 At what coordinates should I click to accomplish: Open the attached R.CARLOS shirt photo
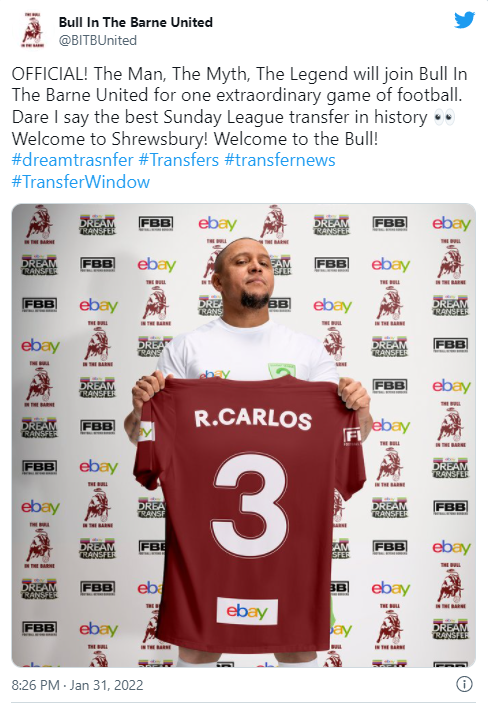coord(244,435)
